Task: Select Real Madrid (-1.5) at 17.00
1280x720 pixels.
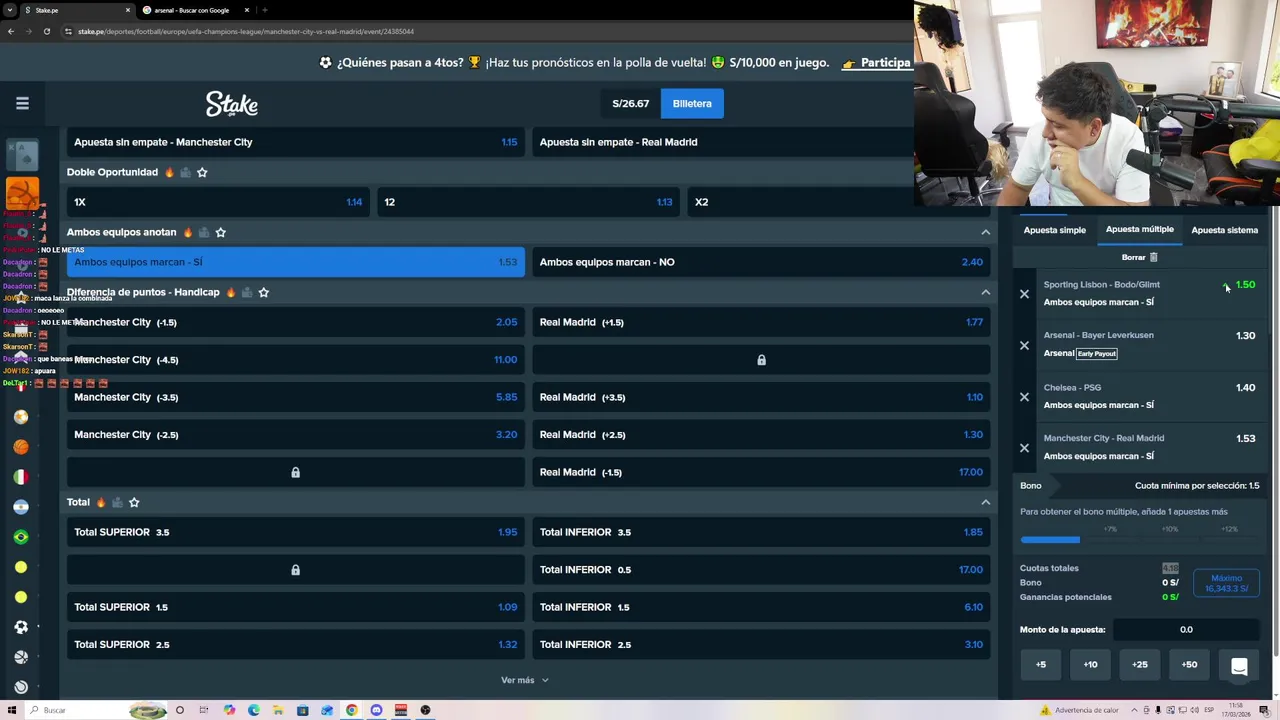Action: [761, 472]
